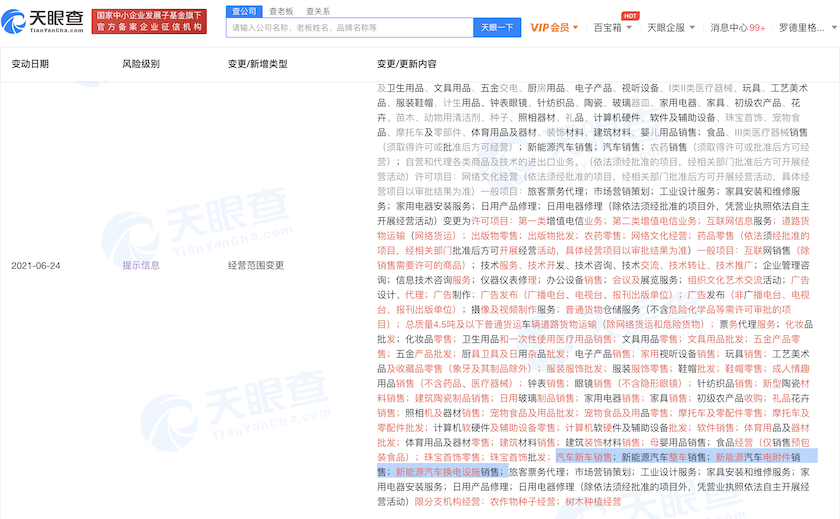This screenshot has height=519, width=840.
Task: Open the official credit agency red banner
Action: 149,21
